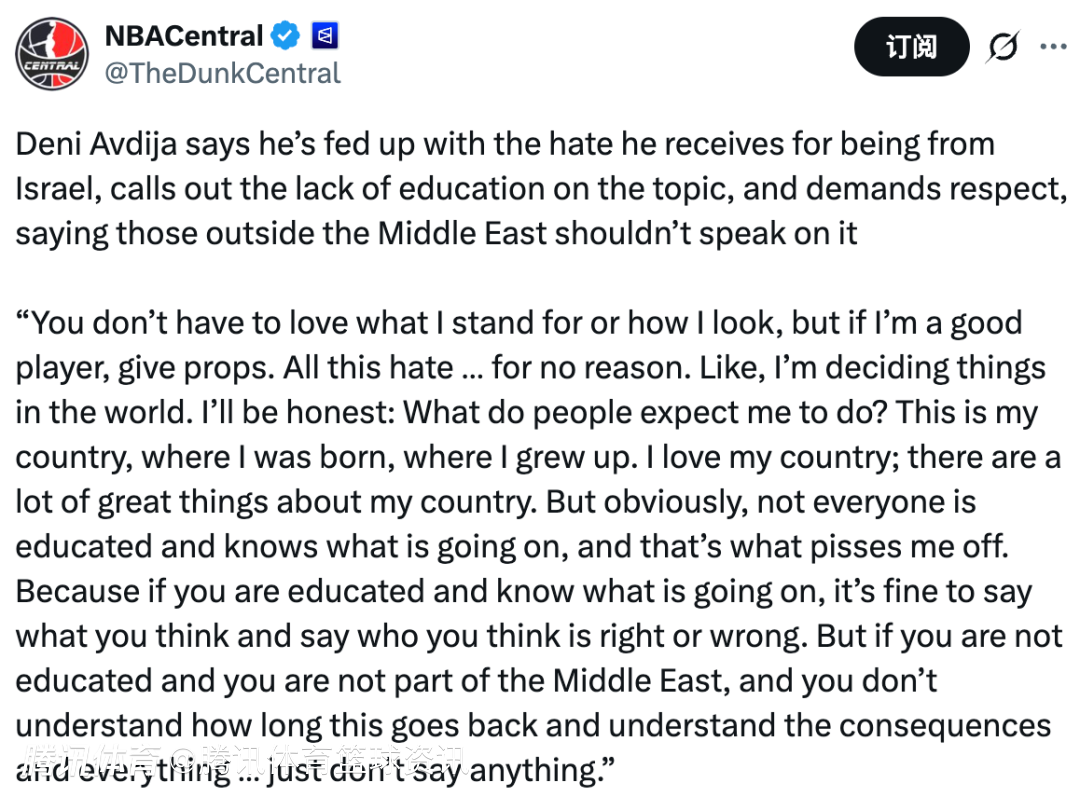Click the line "saying those outside the Middle East"

[x=436, y=233]
